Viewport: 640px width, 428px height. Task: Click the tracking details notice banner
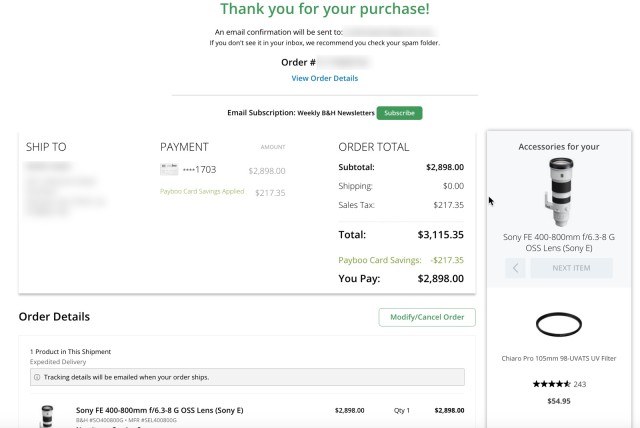point(247,377)
